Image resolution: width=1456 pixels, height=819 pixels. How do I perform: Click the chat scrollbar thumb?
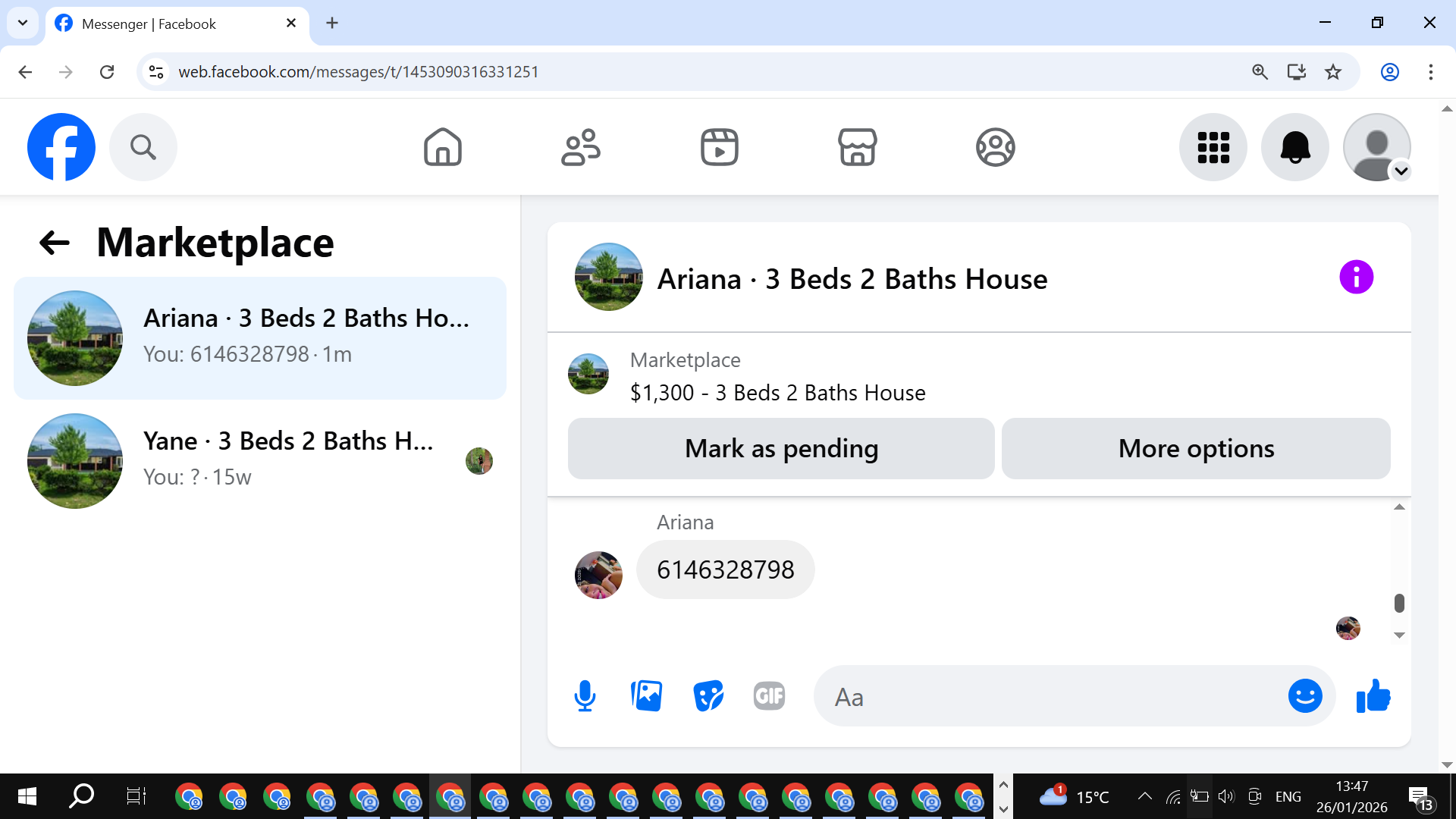1399,604
